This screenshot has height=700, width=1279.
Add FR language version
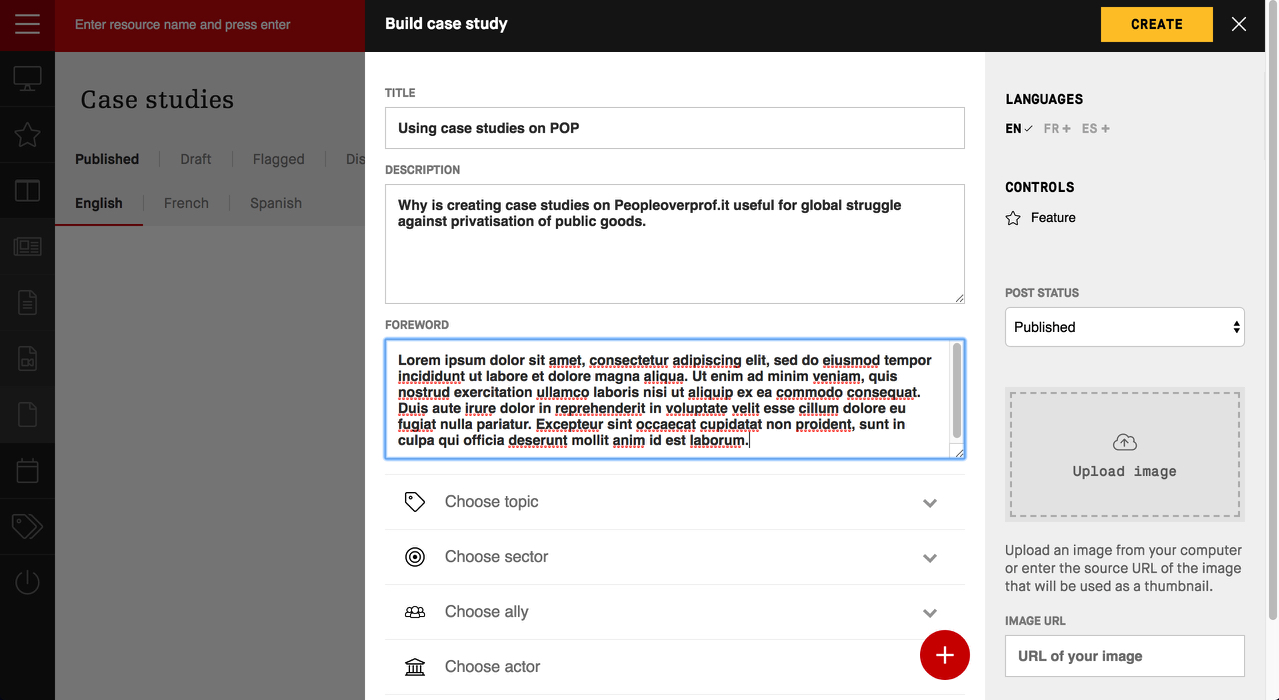click(x=1057, y=128)
